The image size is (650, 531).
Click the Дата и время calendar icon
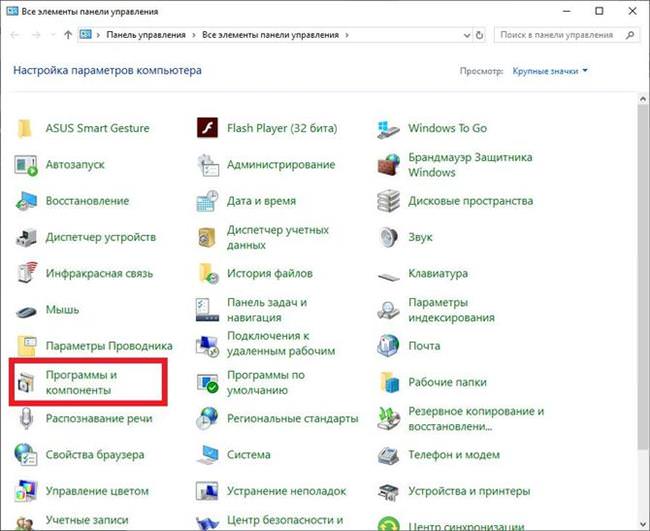pyautogui.click(x=207, y=201)
